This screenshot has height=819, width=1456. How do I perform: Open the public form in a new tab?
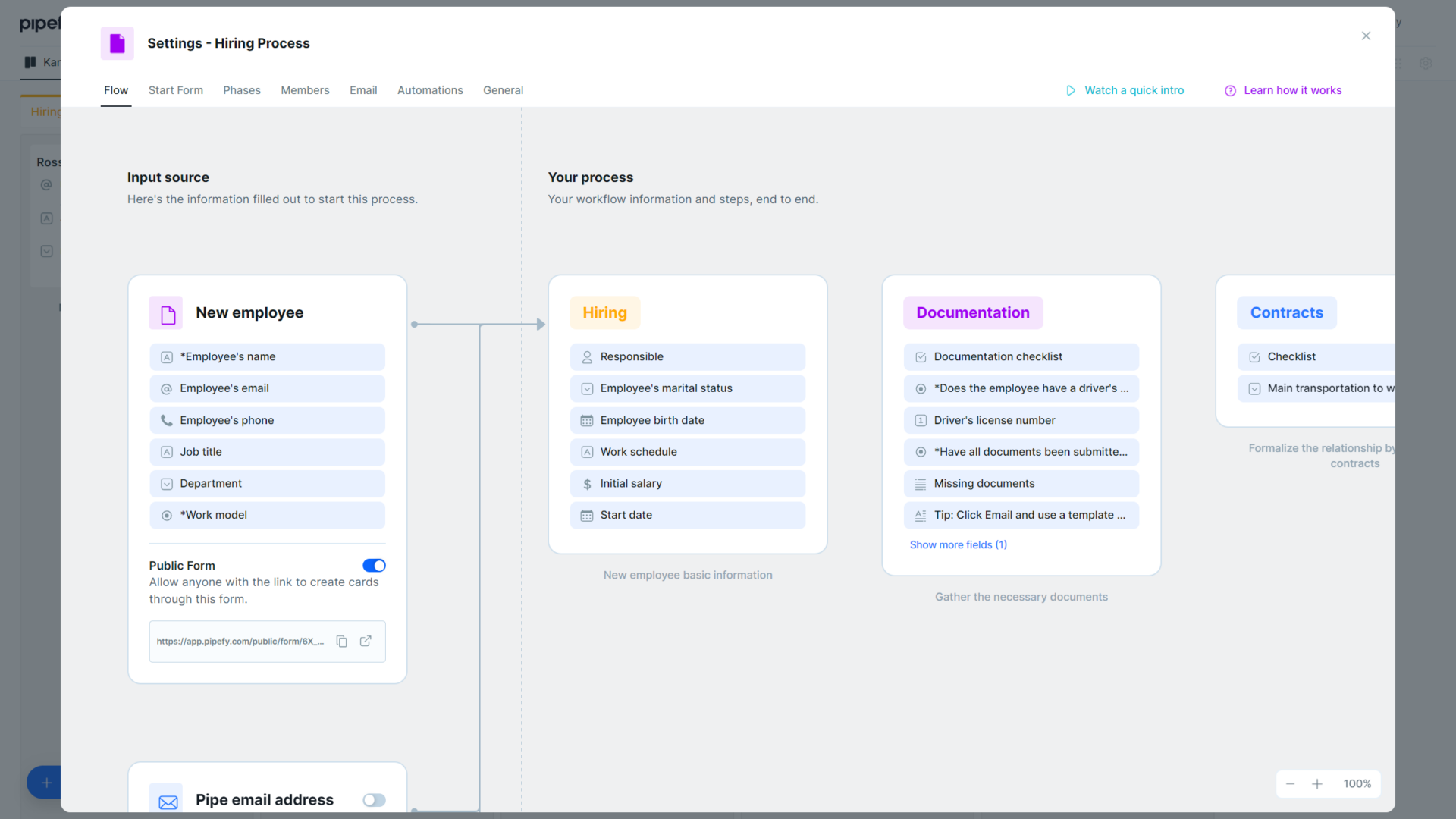(x=366, y=641)
